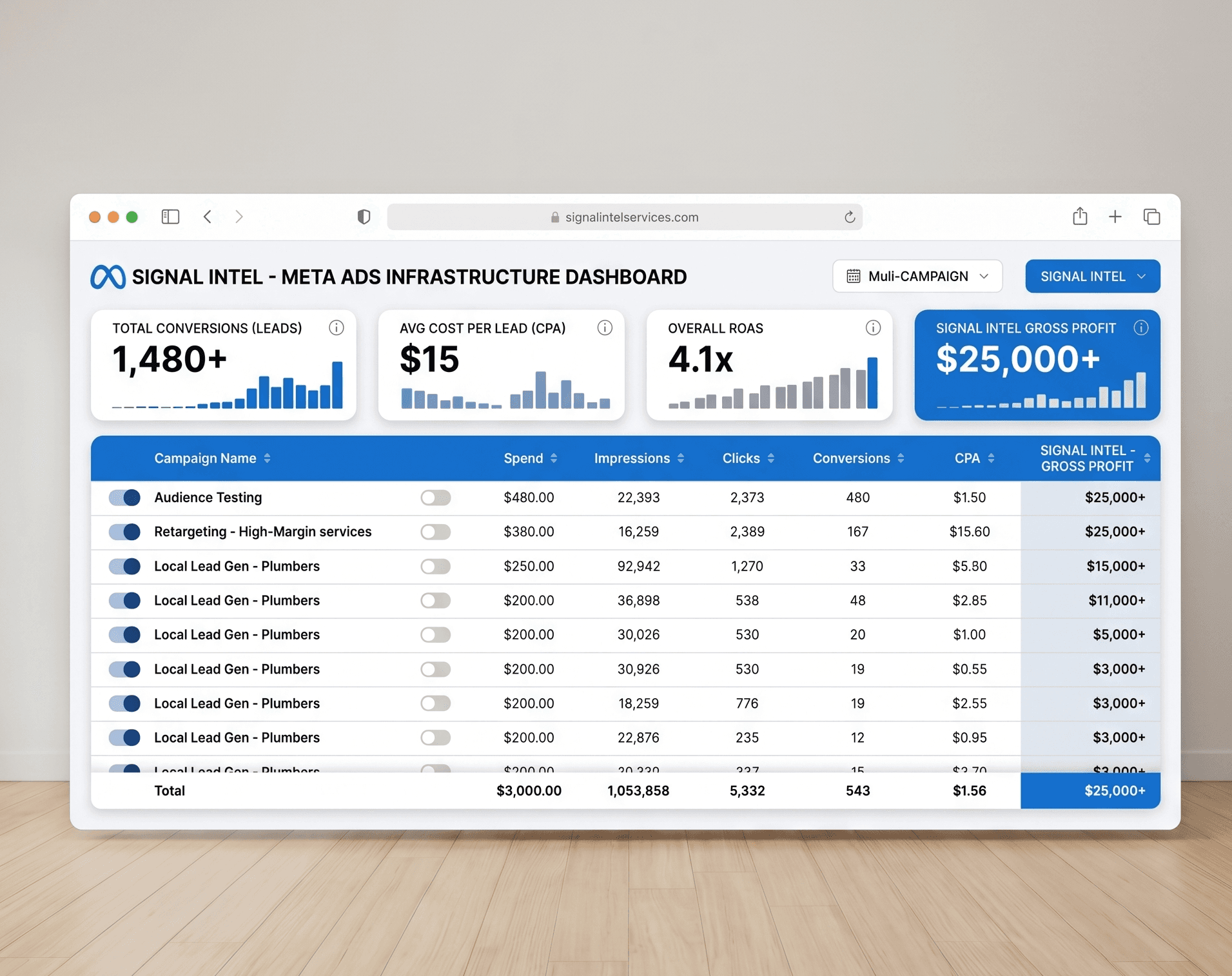Click sort arrows beside Conversions header
Image resolution: width=1232 pixels, height=976 pixels.
(x=901, y=458)
